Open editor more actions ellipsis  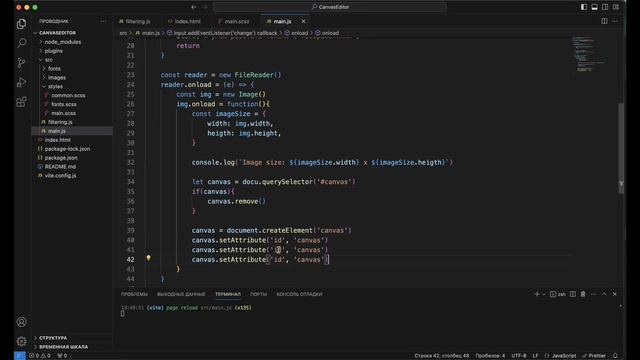pos(615,21)
